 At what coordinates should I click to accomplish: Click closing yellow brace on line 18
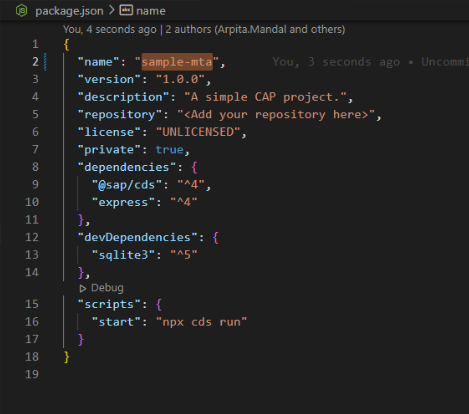point(67,357)
